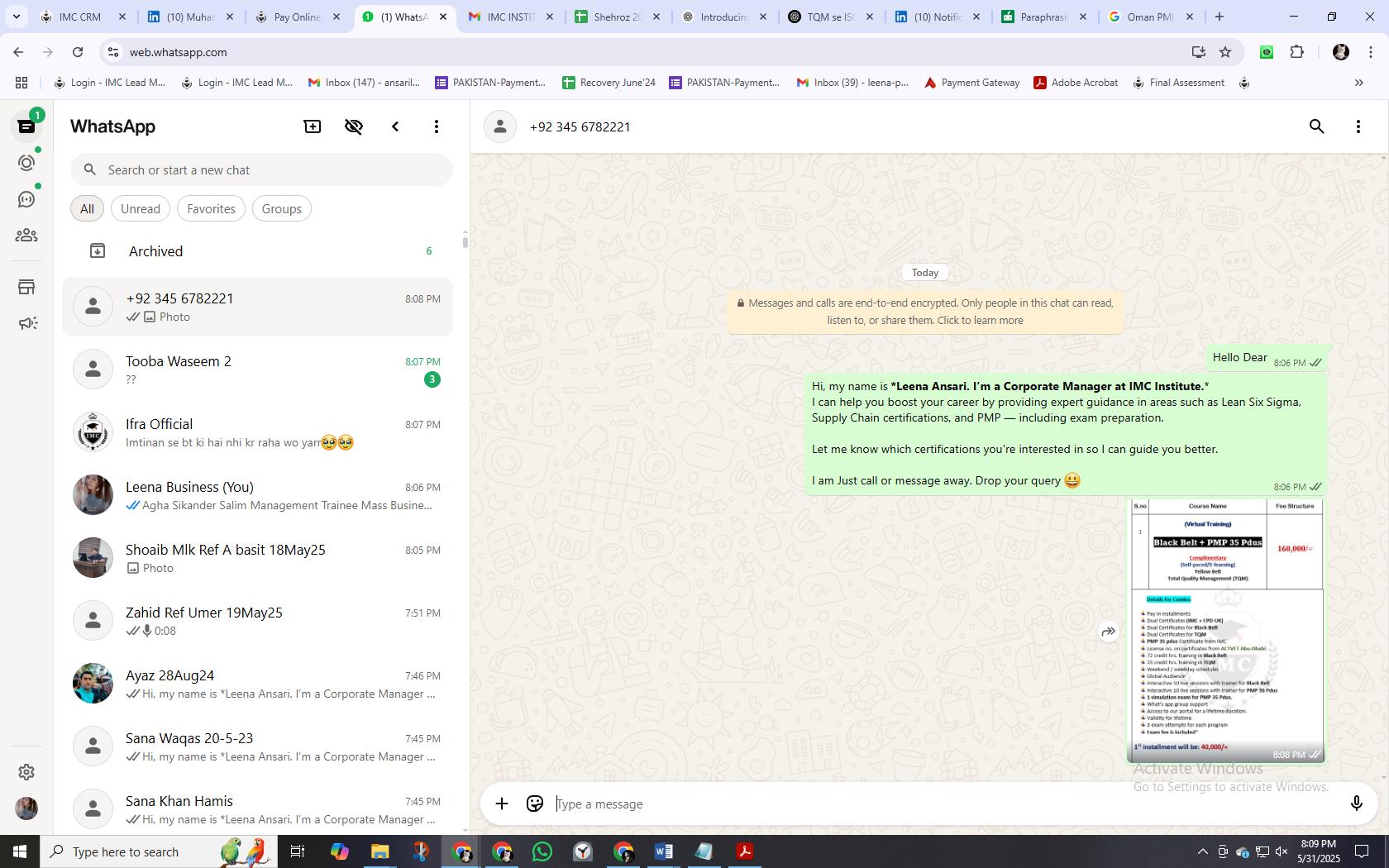Collapse chat list with back chevron
Image resolution: width=1389 pixels, height=868 pixels.
click(x=395, y=126)
